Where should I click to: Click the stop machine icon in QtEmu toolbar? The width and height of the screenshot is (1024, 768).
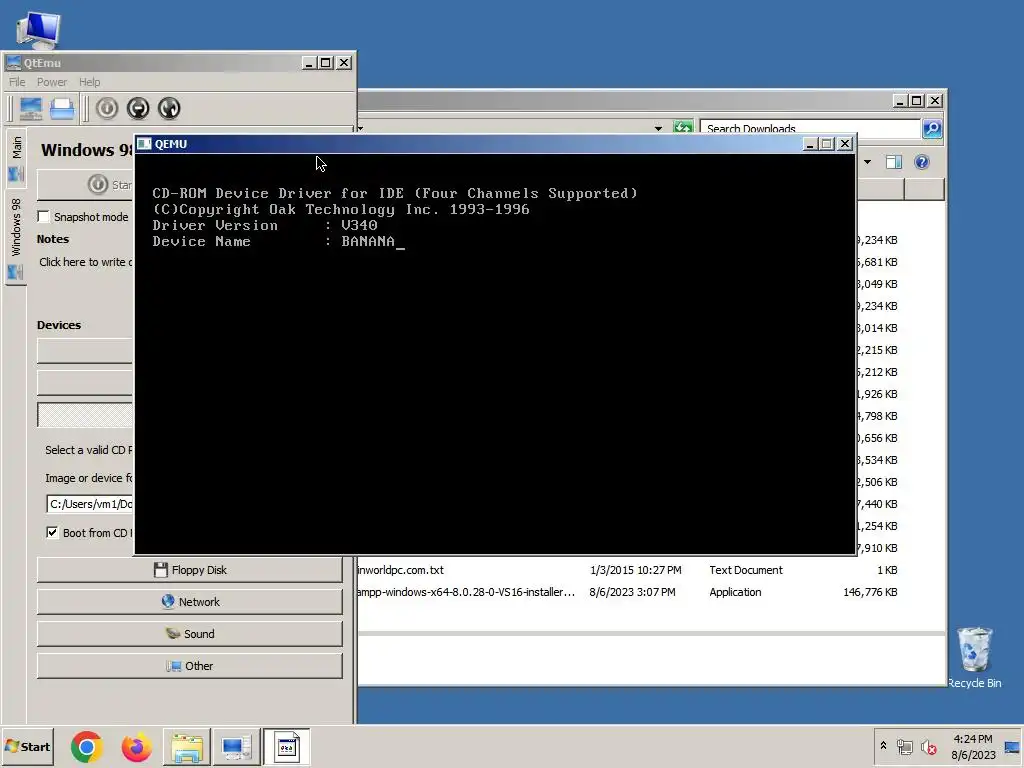pyautogui.click(x=138, y=108)
